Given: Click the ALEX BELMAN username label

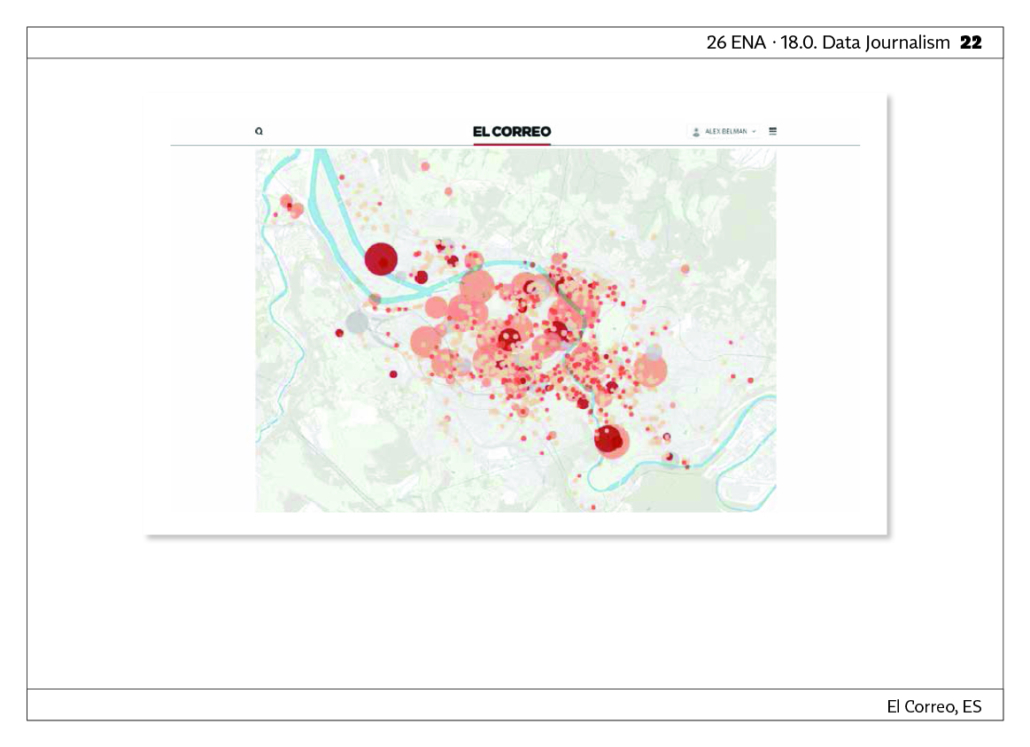Looking at the screenshot, I should click(726, 131).
